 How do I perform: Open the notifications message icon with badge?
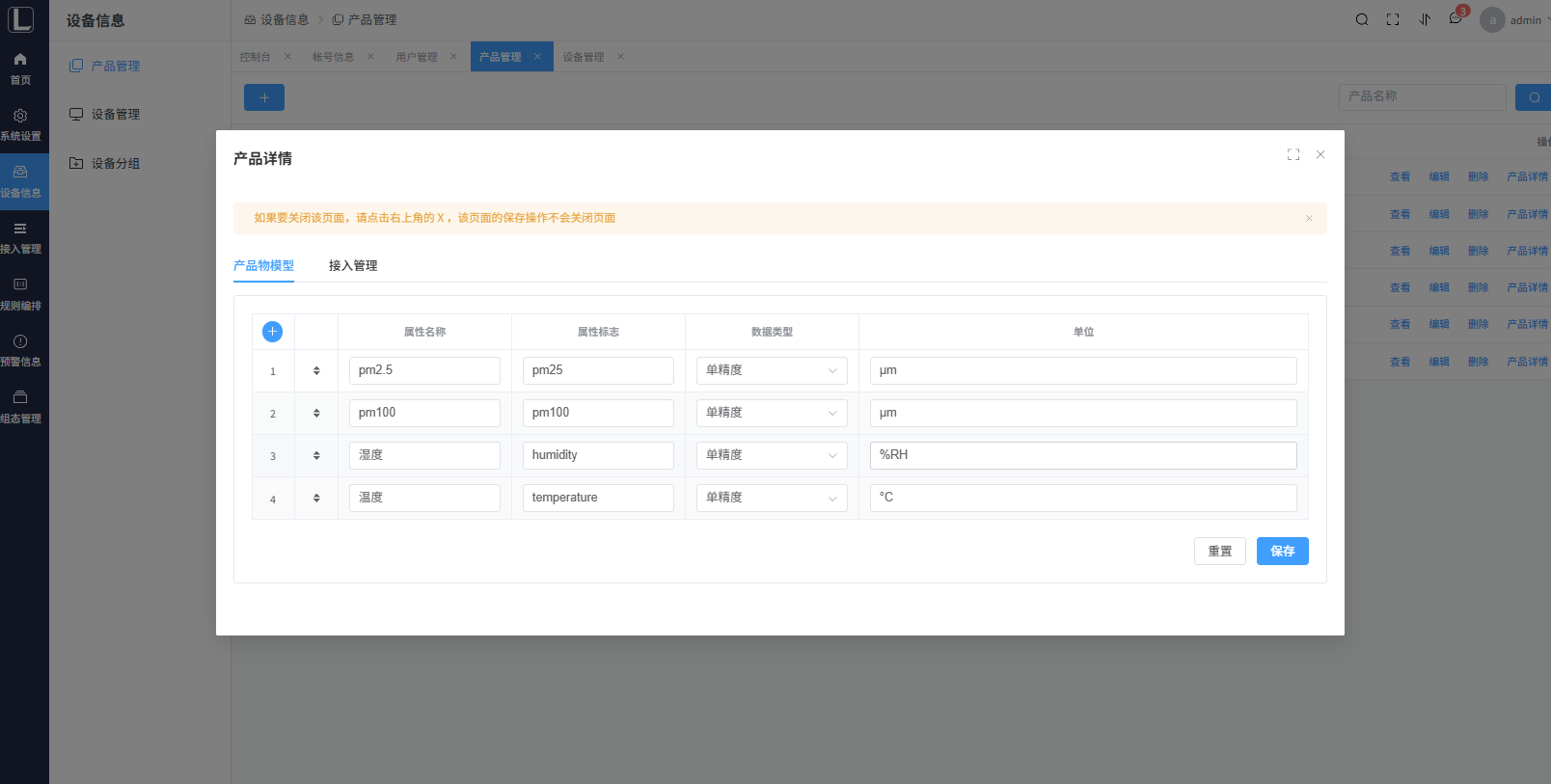pyautogui.click(x=1456, y=19)
